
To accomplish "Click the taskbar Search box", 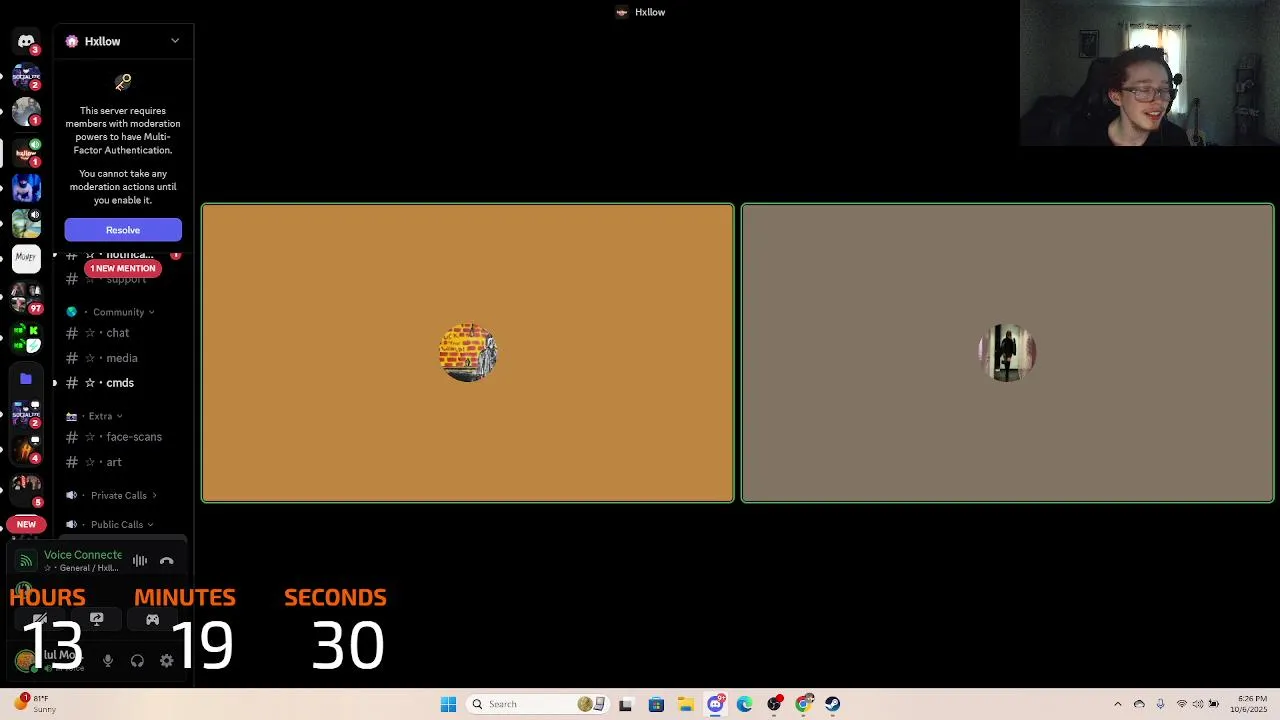I will point(537,704).
